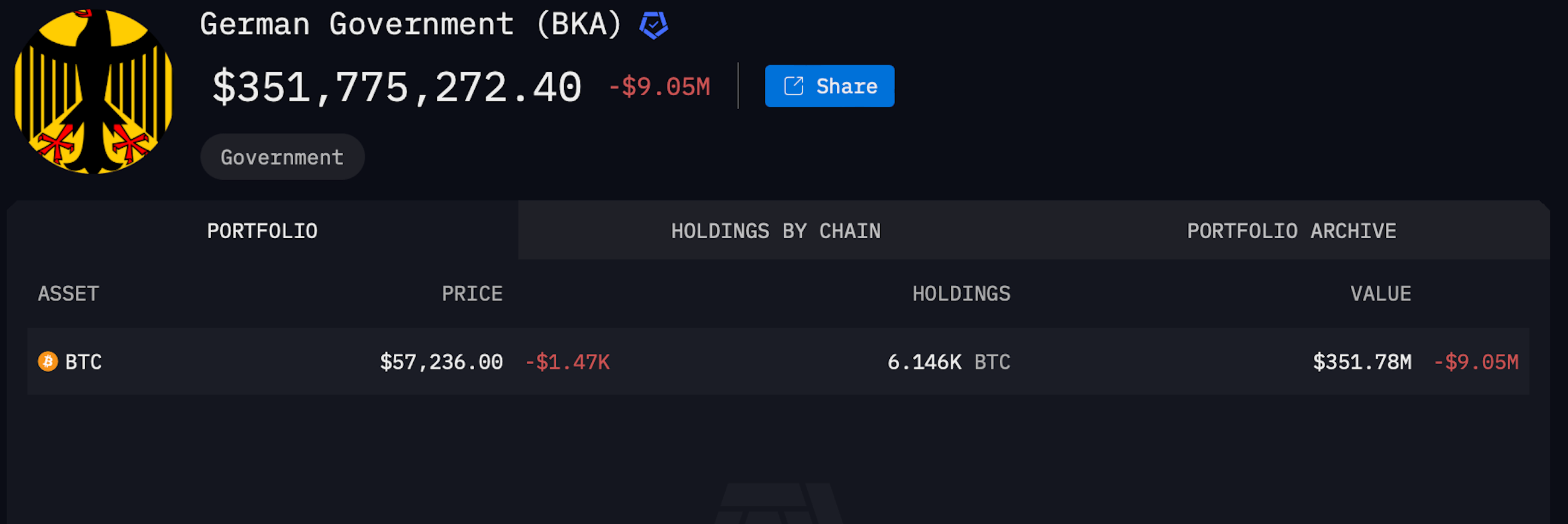The image size is (1568, 524).
Task: Click the German Government (BKA) title
Action: tap(411, 24)
